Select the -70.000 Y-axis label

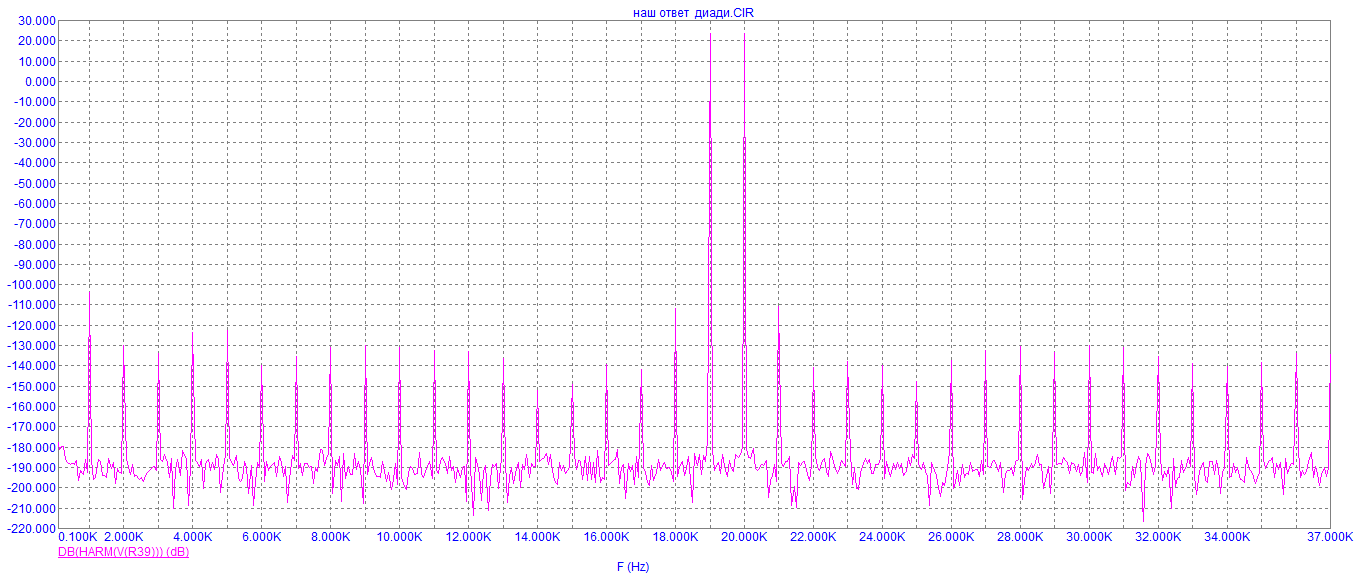click(36, 224)
